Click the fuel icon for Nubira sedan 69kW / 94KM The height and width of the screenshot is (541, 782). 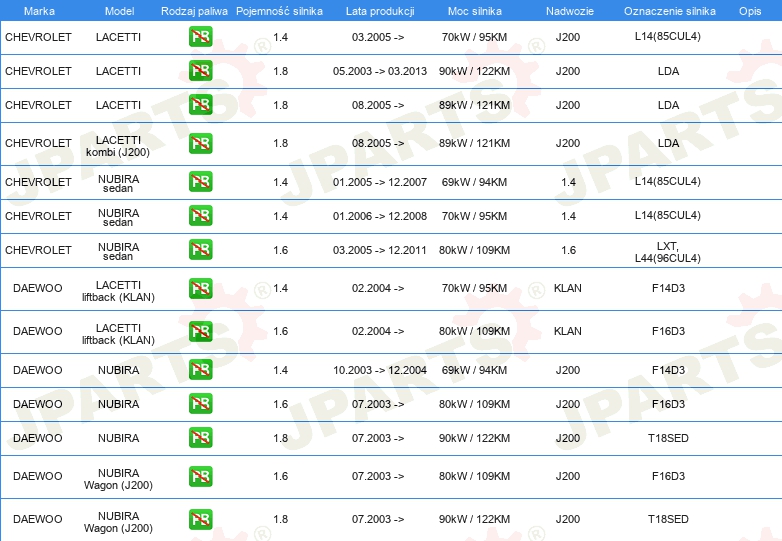point(200,182)
